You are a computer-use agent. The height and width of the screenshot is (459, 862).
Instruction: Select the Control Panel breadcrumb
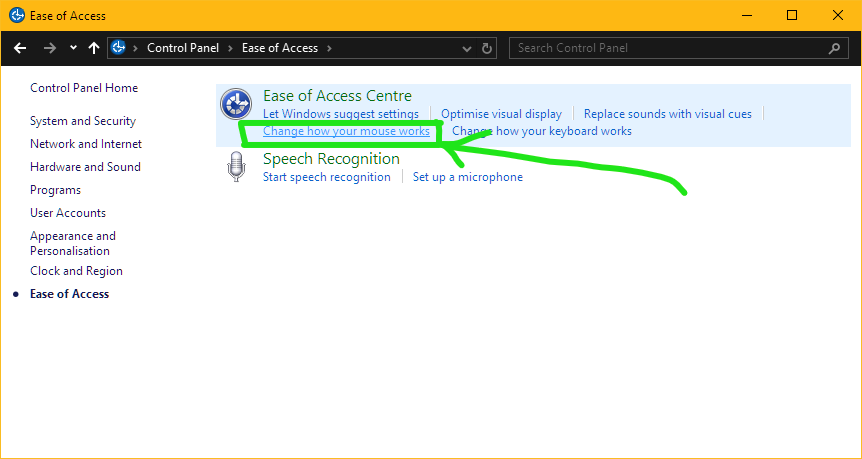tap(183, 48)
